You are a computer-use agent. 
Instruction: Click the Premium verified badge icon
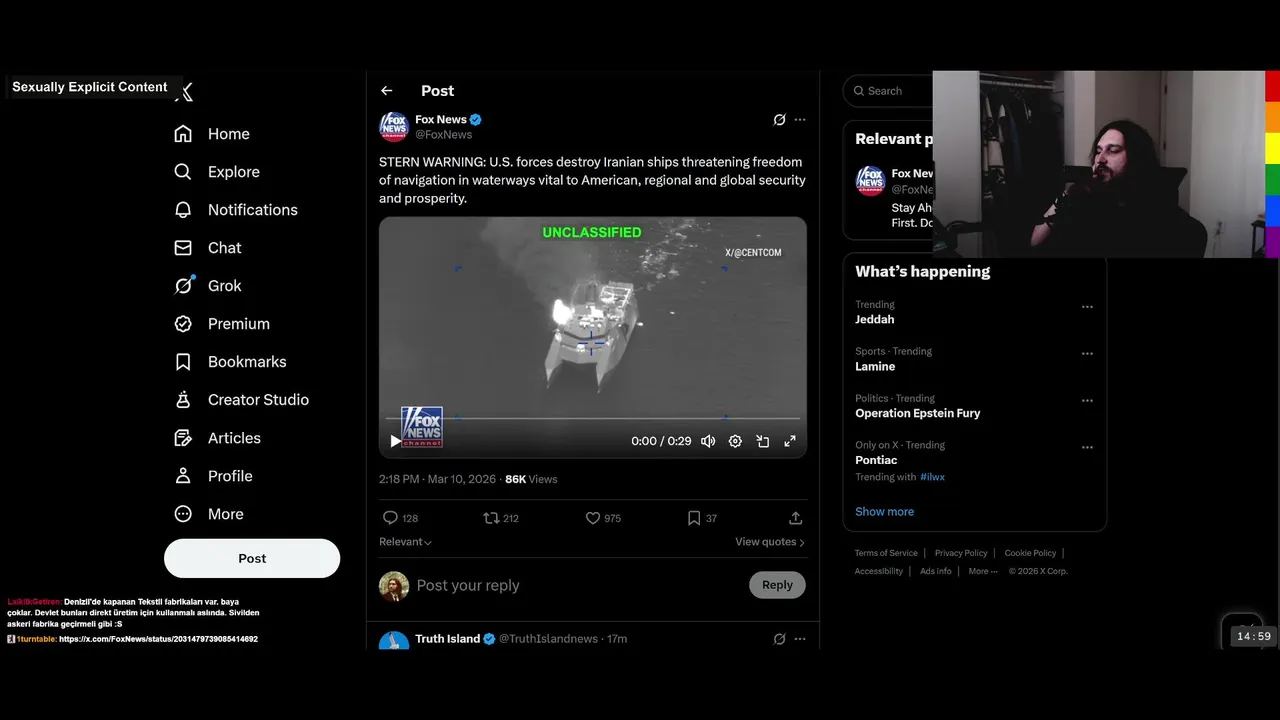coord(183,324)
